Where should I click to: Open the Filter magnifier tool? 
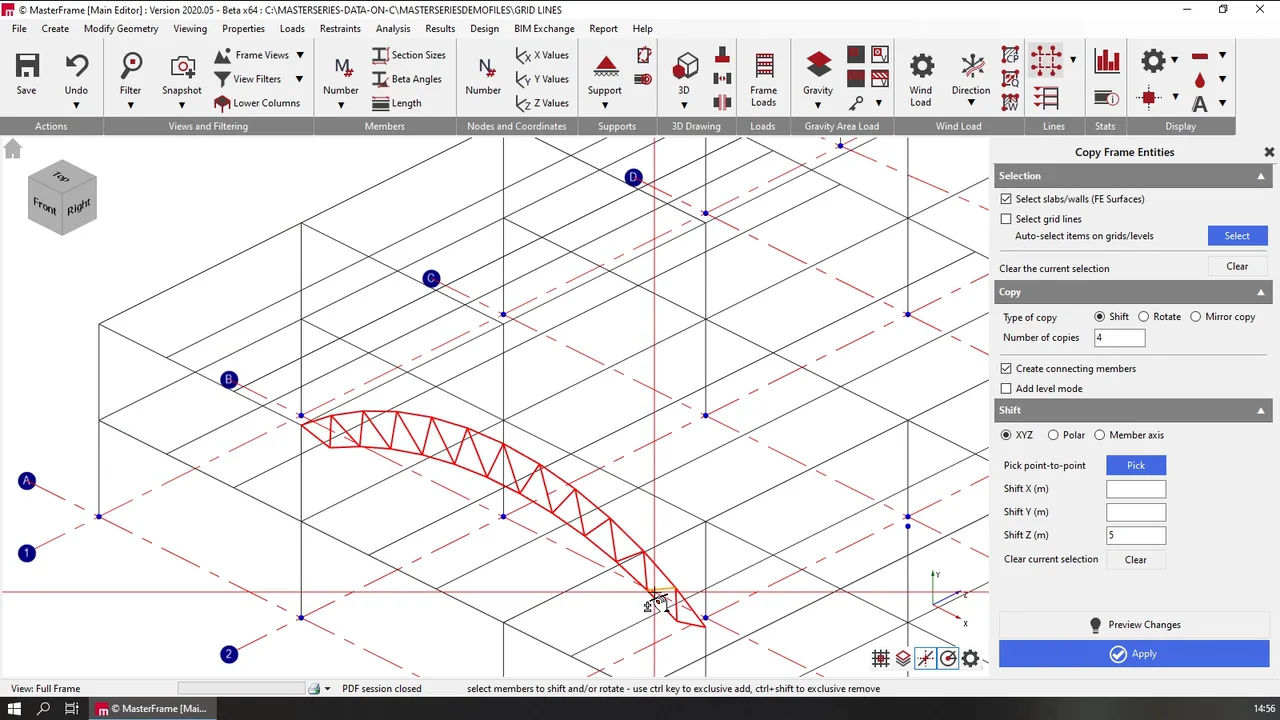coord(131,66)
